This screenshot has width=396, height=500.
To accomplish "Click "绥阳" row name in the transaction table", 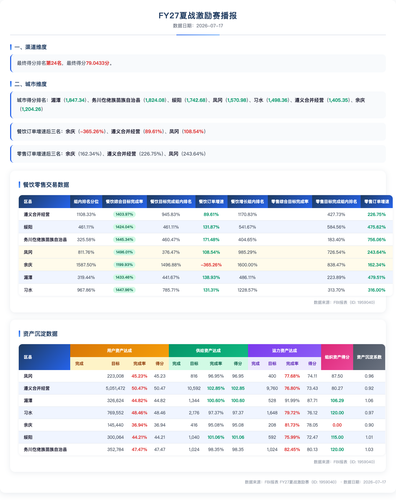I will click(x=28, y=227).
